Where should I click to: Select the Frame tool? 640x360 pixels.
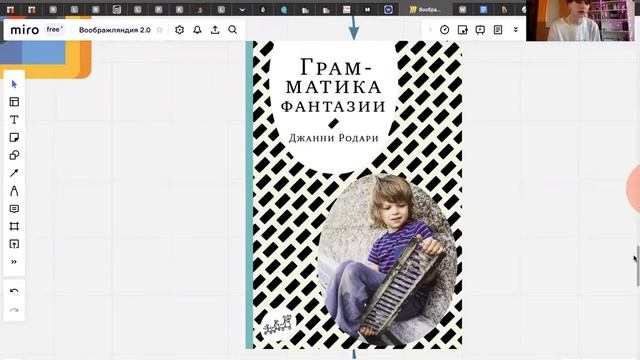click(14, 227)
